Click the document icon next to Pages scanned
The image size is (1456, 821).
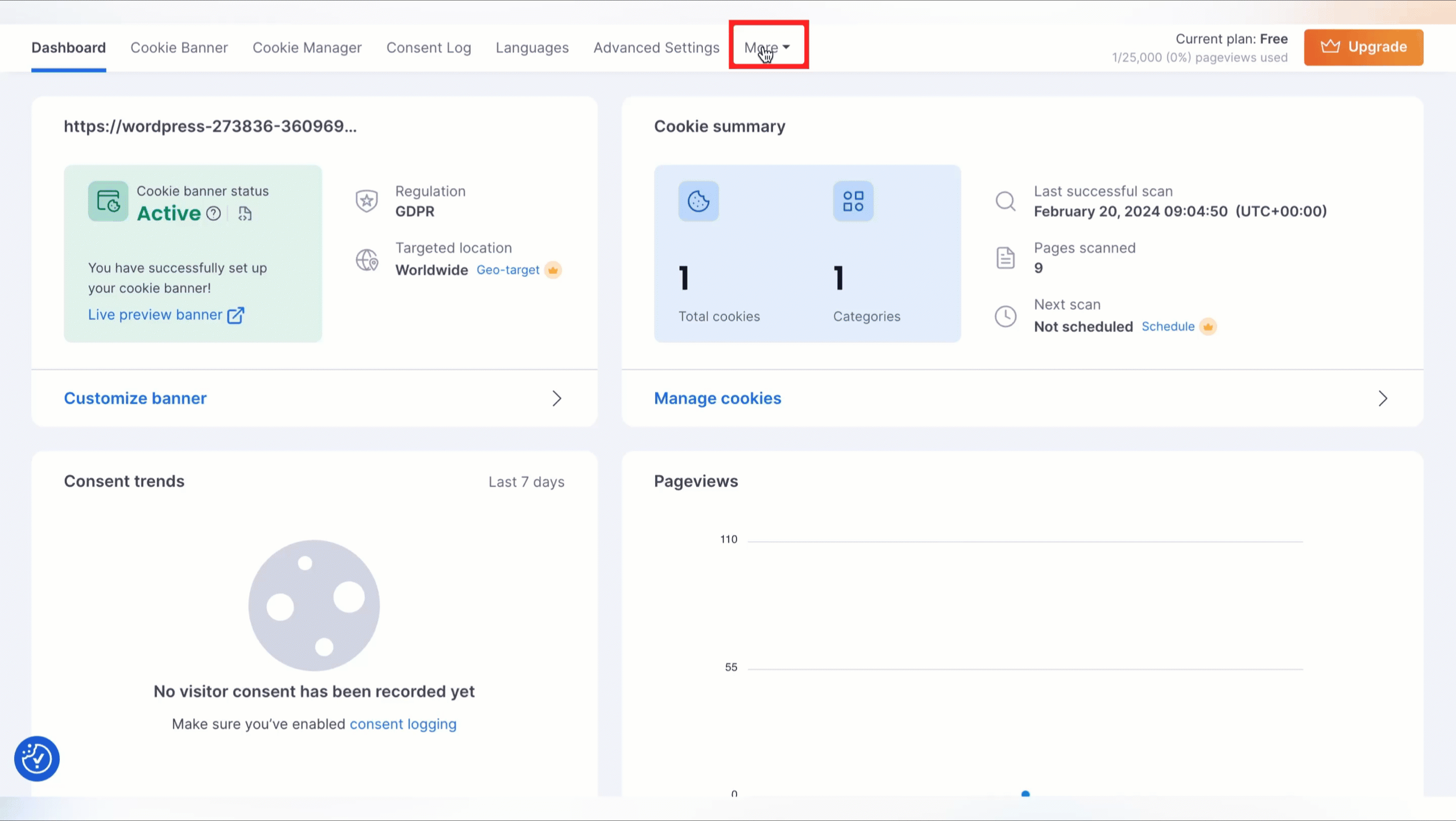(x=1006, y=258)
